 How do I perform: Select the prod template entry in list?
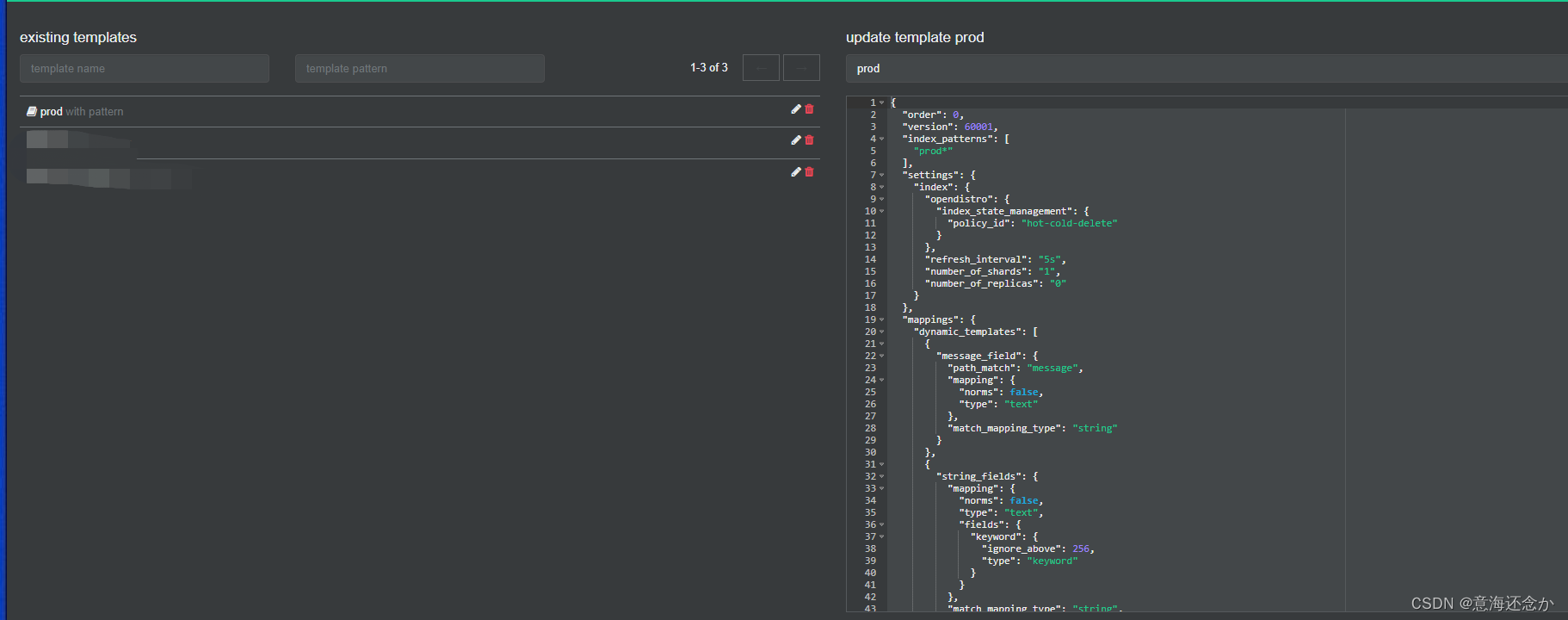click(52, 112)
